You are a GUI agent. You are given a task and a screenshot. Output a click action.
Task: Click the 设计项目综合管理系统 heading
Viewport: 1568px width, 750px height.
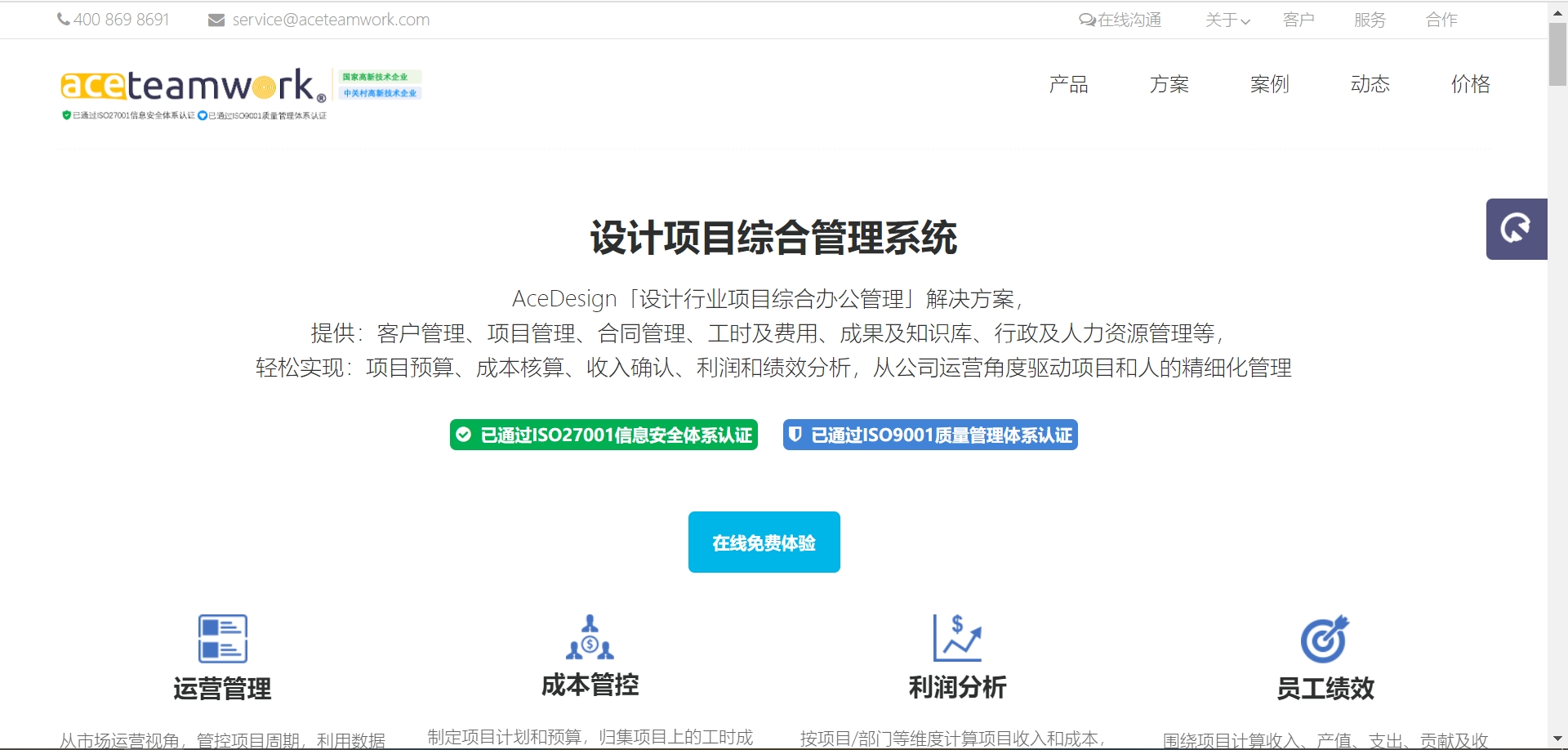773,238
